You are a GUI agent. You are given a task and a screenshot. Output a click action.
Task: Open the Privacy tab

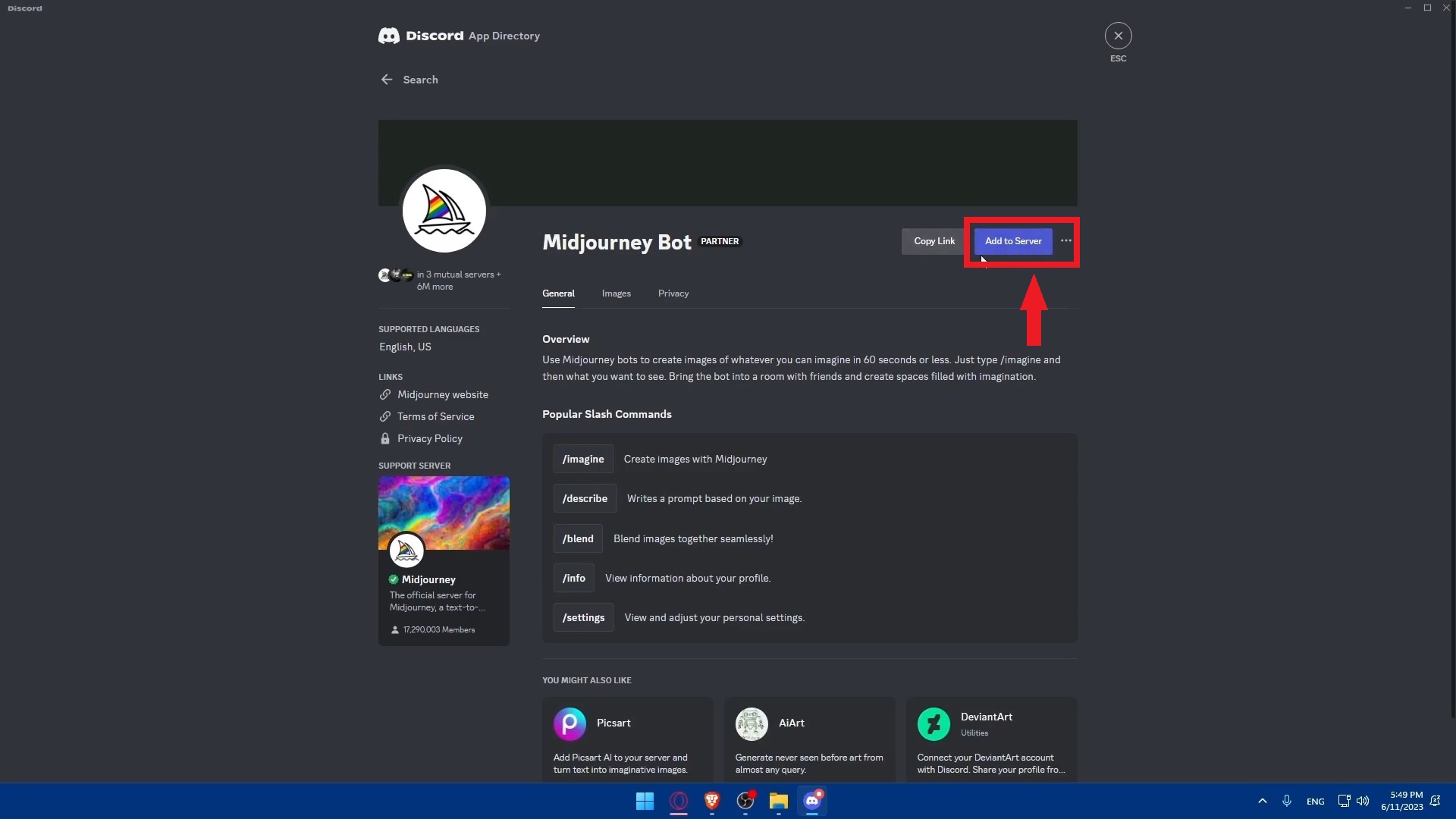click(673, 293)
